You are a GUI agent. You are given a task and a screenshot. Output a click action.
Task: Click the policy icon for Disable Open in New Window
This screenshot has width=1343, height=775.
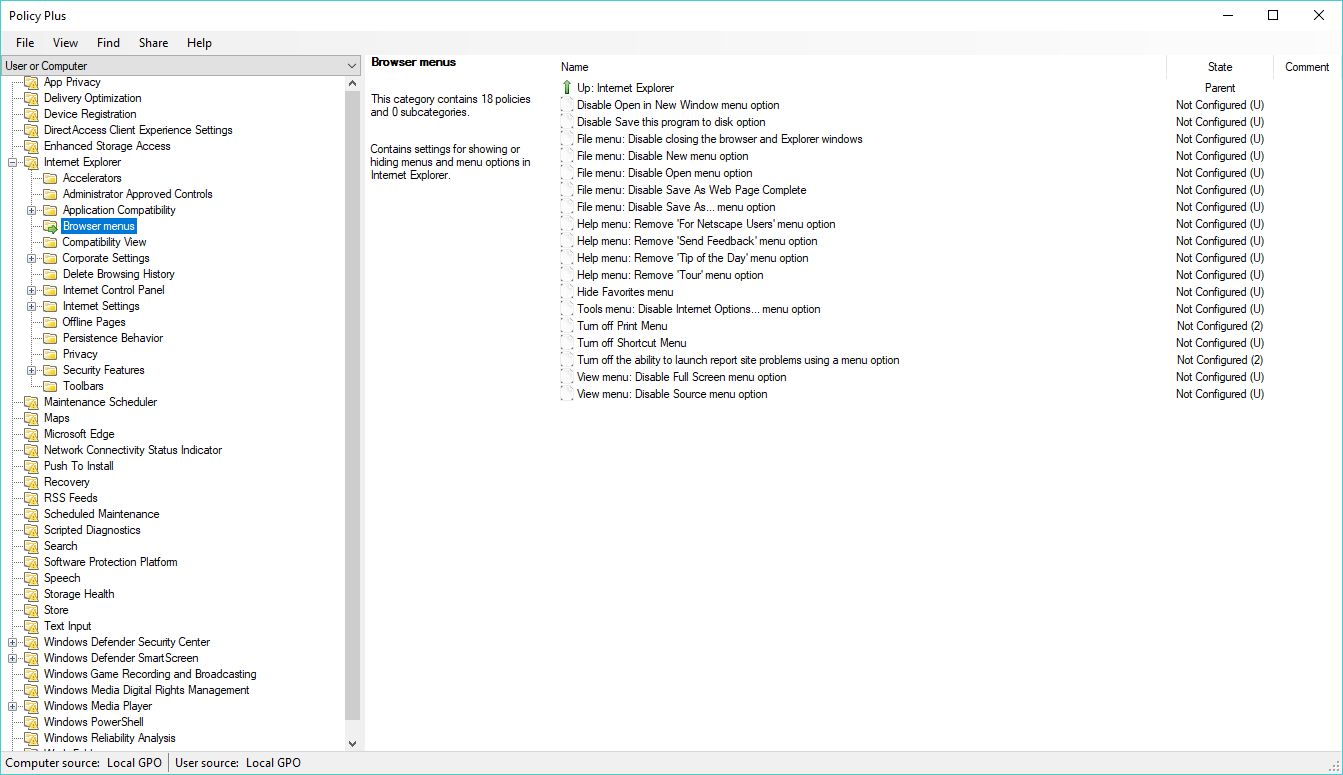(x=567, y=105)
